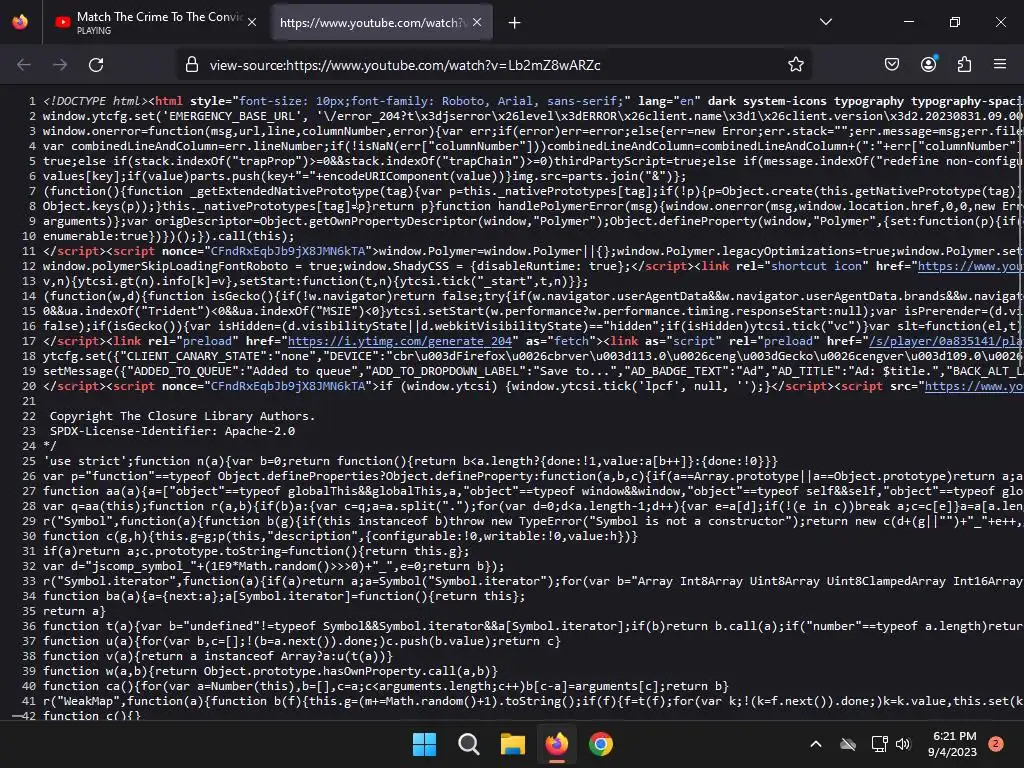
Task: Open the Extensions puzzle icon
Action: (964, 65)
